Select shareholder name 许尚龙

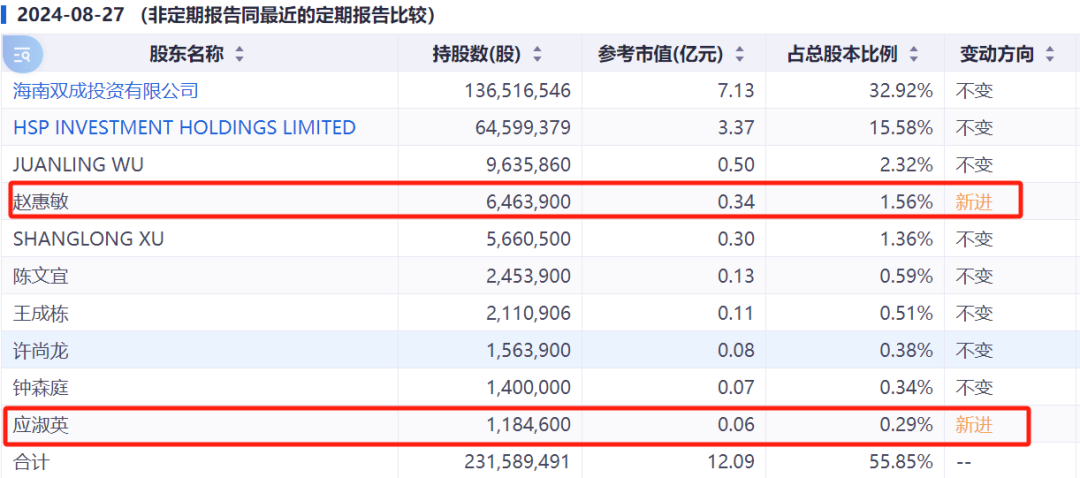point(41,351)
